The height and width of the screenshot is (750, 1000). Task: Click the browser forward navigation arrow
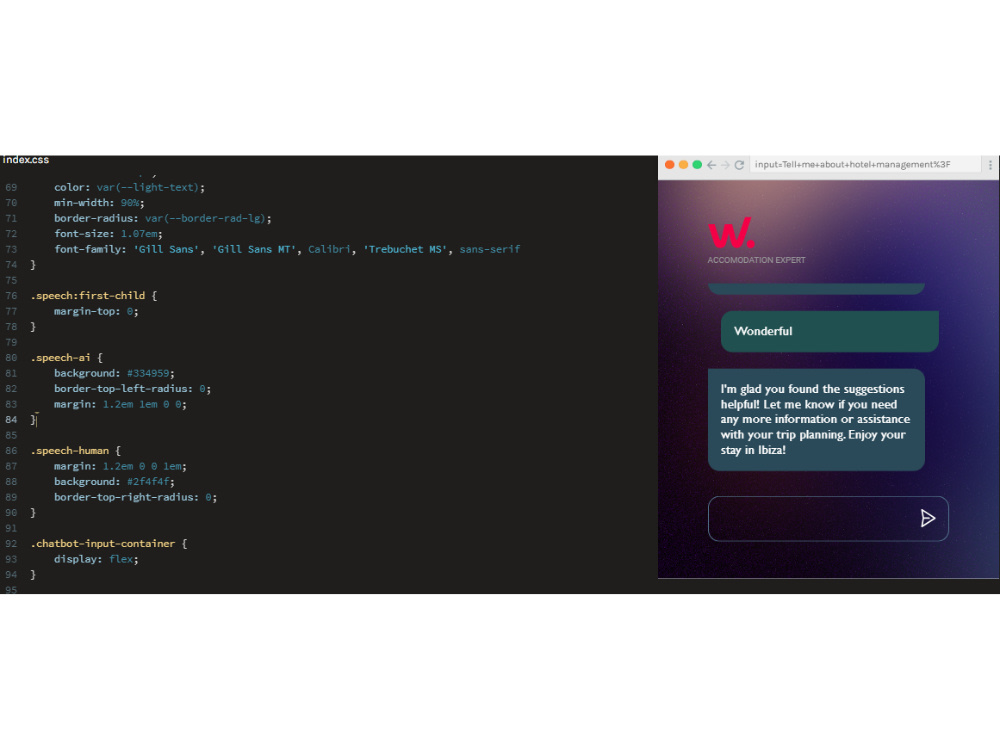pos(724,164)
